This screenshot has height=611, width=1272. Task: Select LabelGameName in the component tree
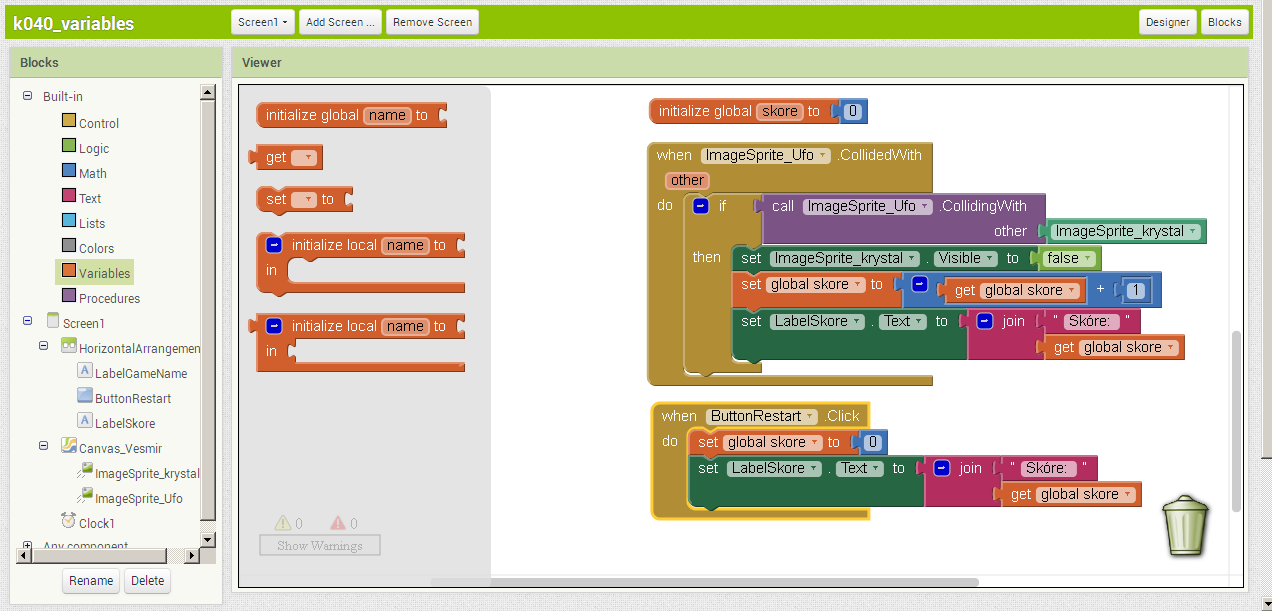click(141, 373)
